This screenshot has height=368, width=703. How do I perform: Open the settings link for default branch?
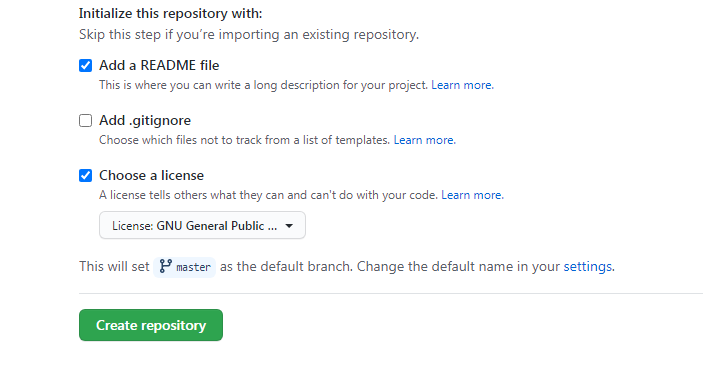[588, 267]
